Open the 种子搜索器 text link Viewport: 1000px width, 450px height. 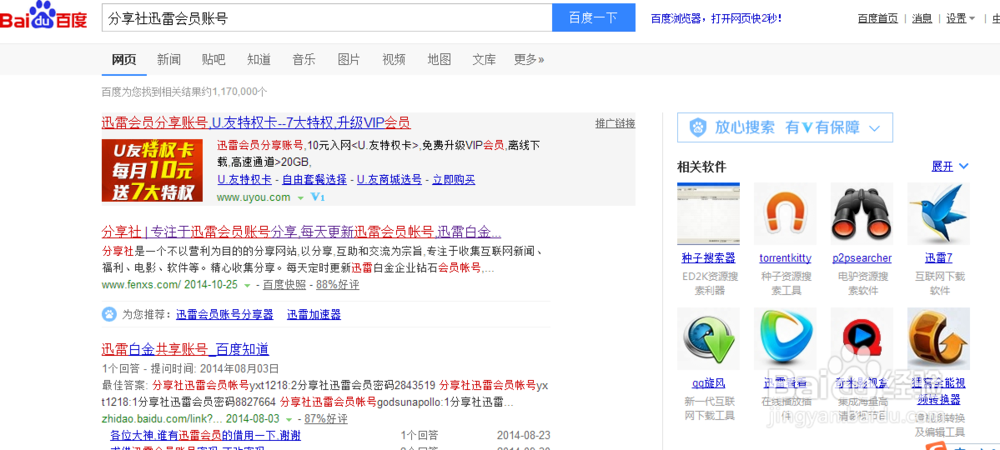[709, 258]
